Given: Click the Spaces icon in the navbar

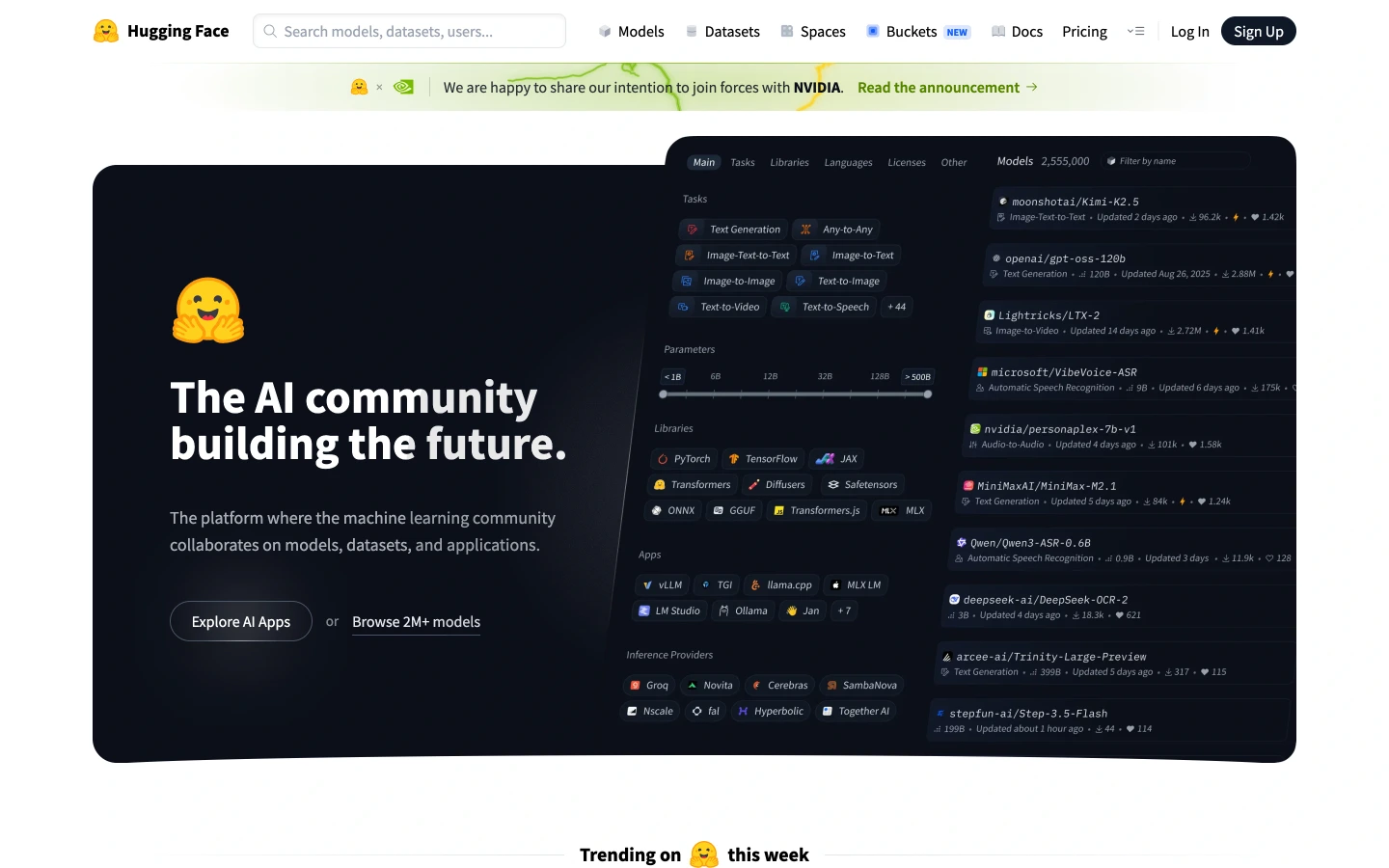Looking at the screenshot, I should point(787,32).
